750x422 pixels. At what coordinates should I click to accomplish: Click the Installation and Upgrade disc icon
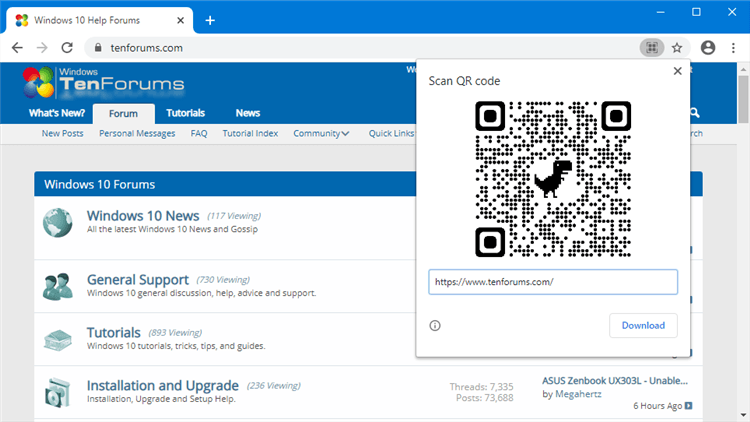pyautogui.click(x=57, y=393)
